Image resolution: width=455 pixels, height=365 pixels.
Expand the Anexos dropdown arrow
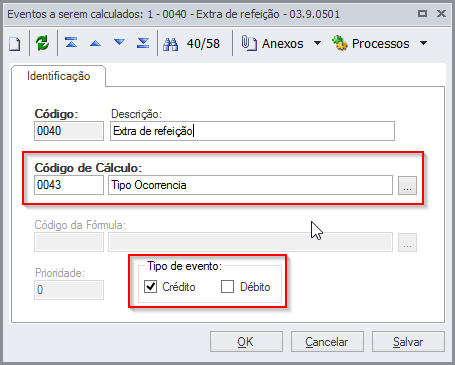tap(318, 43)
